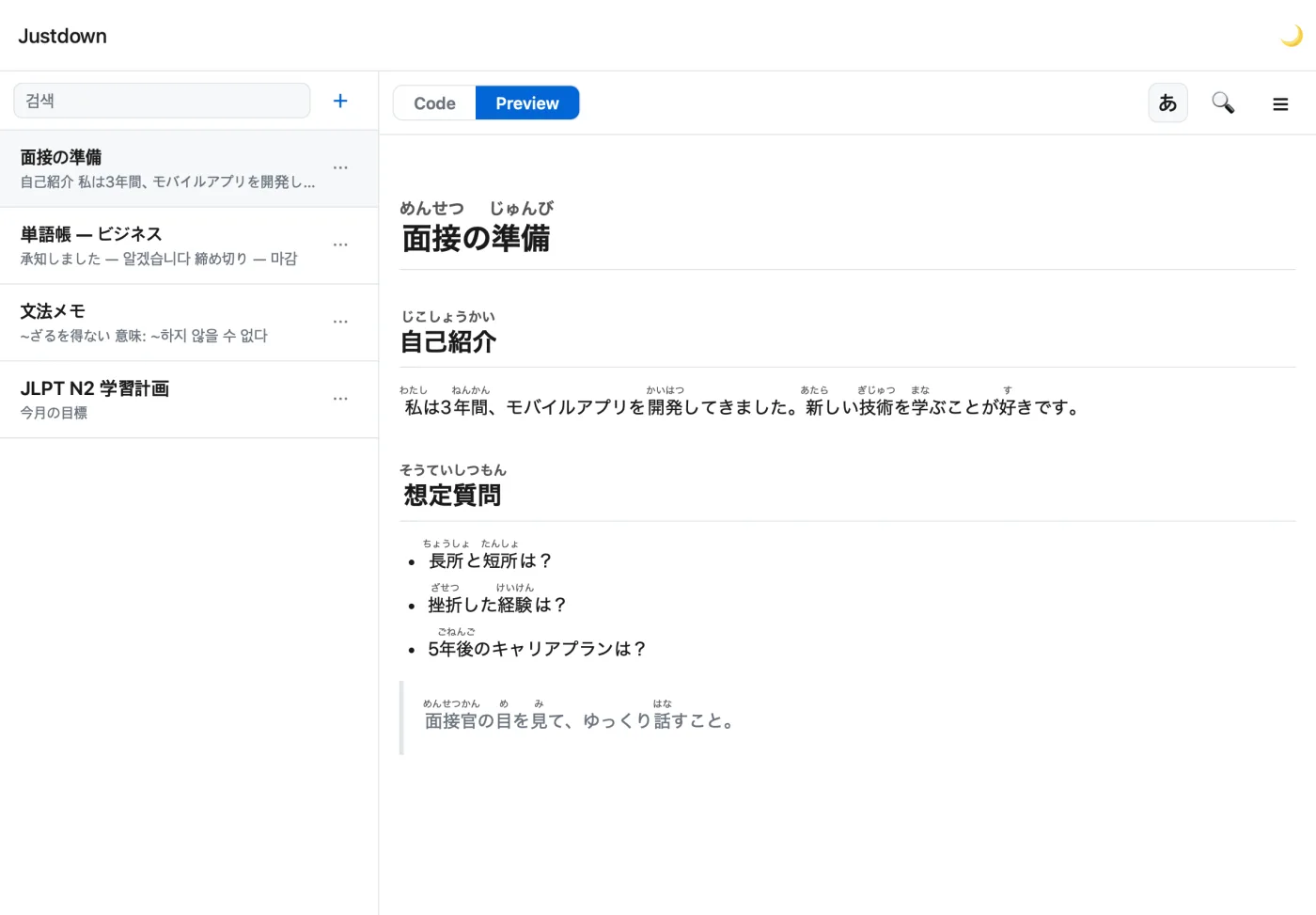Click the ~ざるを得ない note preview text
Viewport: 1316px width, 915px height.
tap(144, 336)
